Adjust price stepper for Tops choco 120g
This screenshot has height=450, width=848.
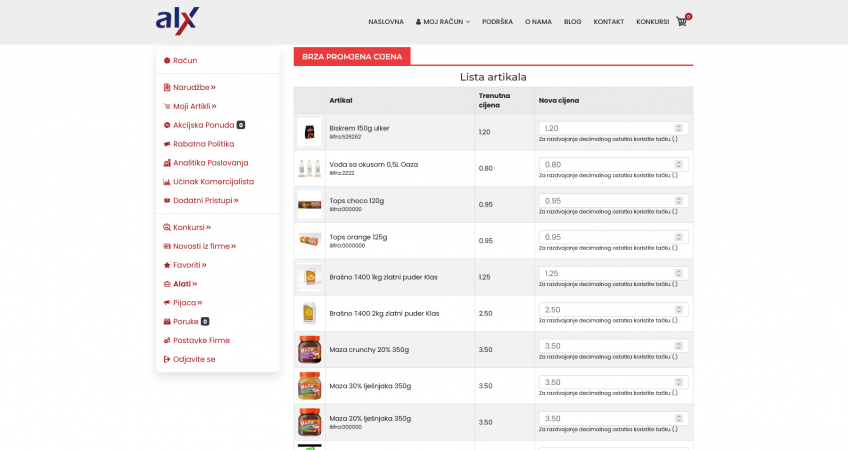click(679, 201)
